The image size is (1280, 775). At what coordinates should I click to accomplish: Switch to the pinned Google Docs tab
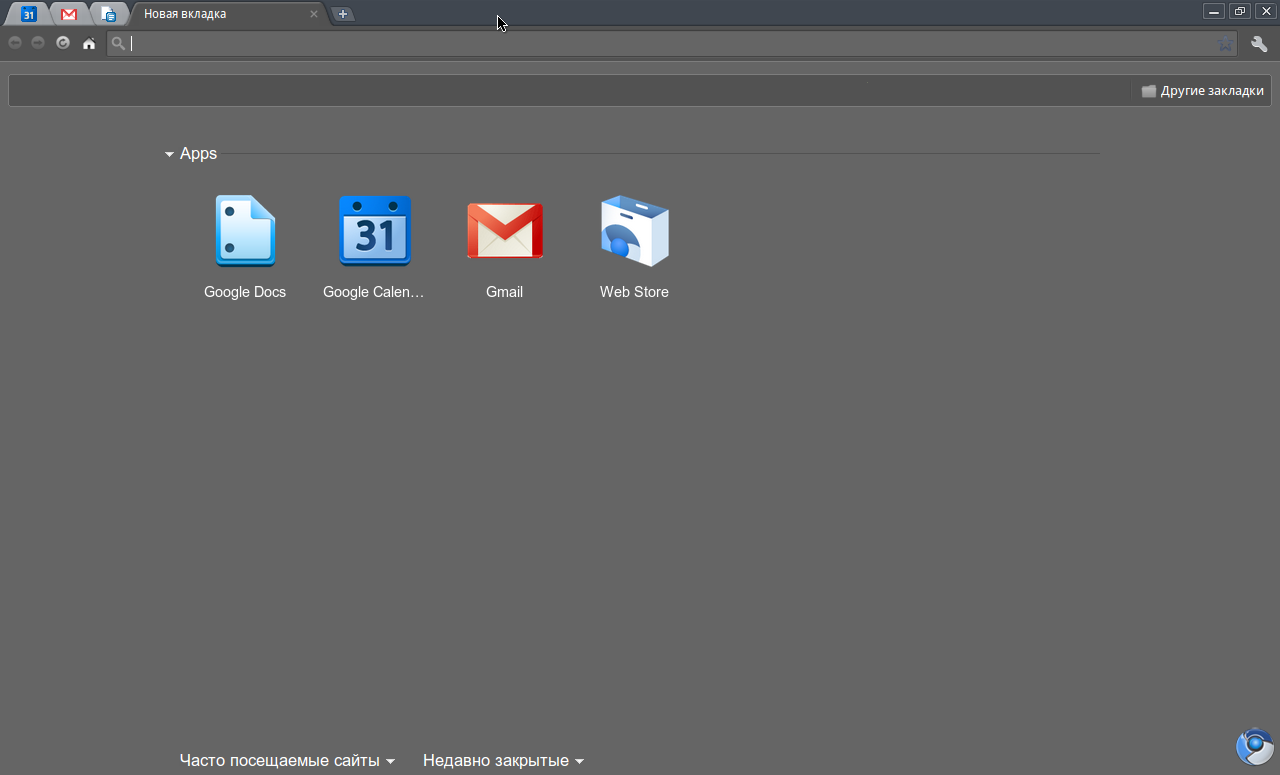click(x=109, y=14)
